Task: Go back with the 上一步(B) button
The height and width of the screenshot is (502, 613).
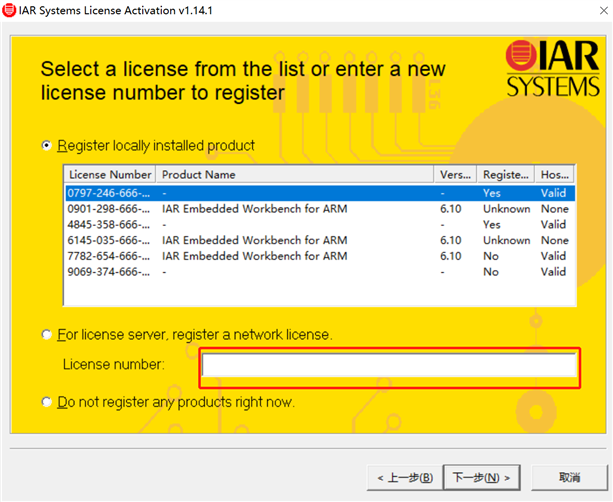Action: pos(405,477)
